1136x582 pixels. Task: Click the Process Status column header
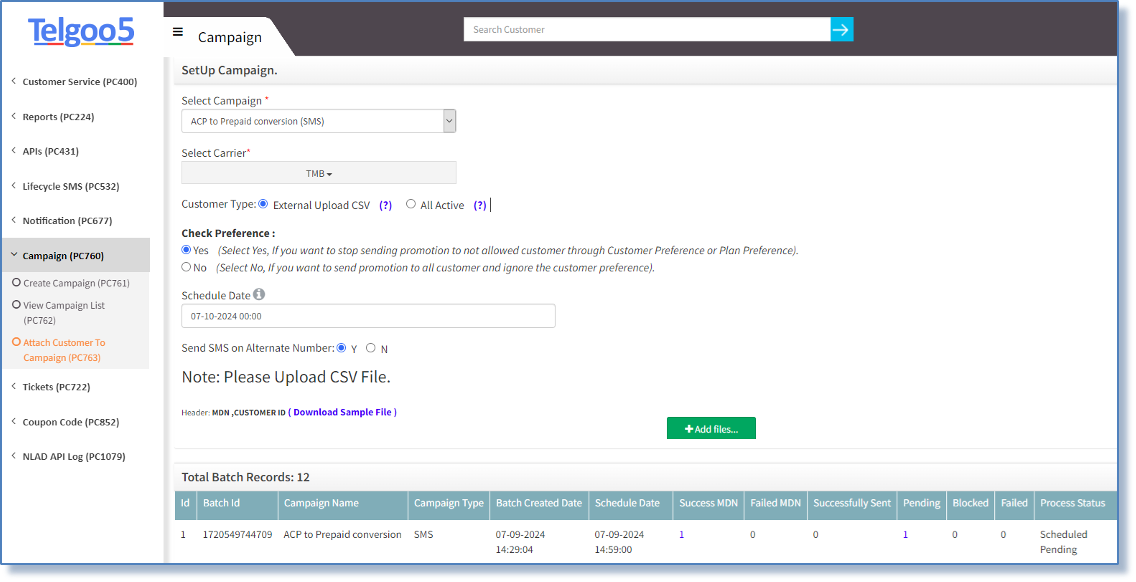point(1073,503)
